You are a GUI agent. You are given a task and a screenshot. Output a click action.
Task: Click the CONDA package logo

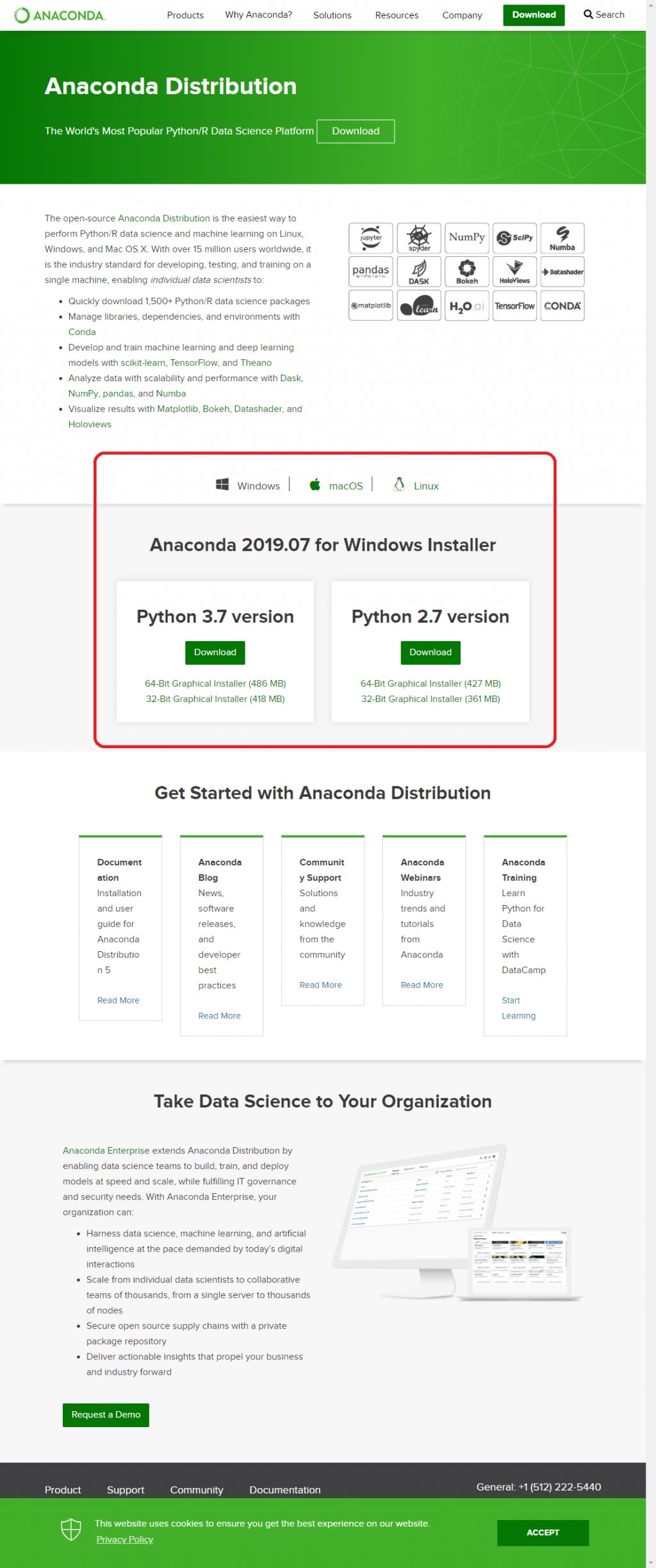(x=562, y=306)
